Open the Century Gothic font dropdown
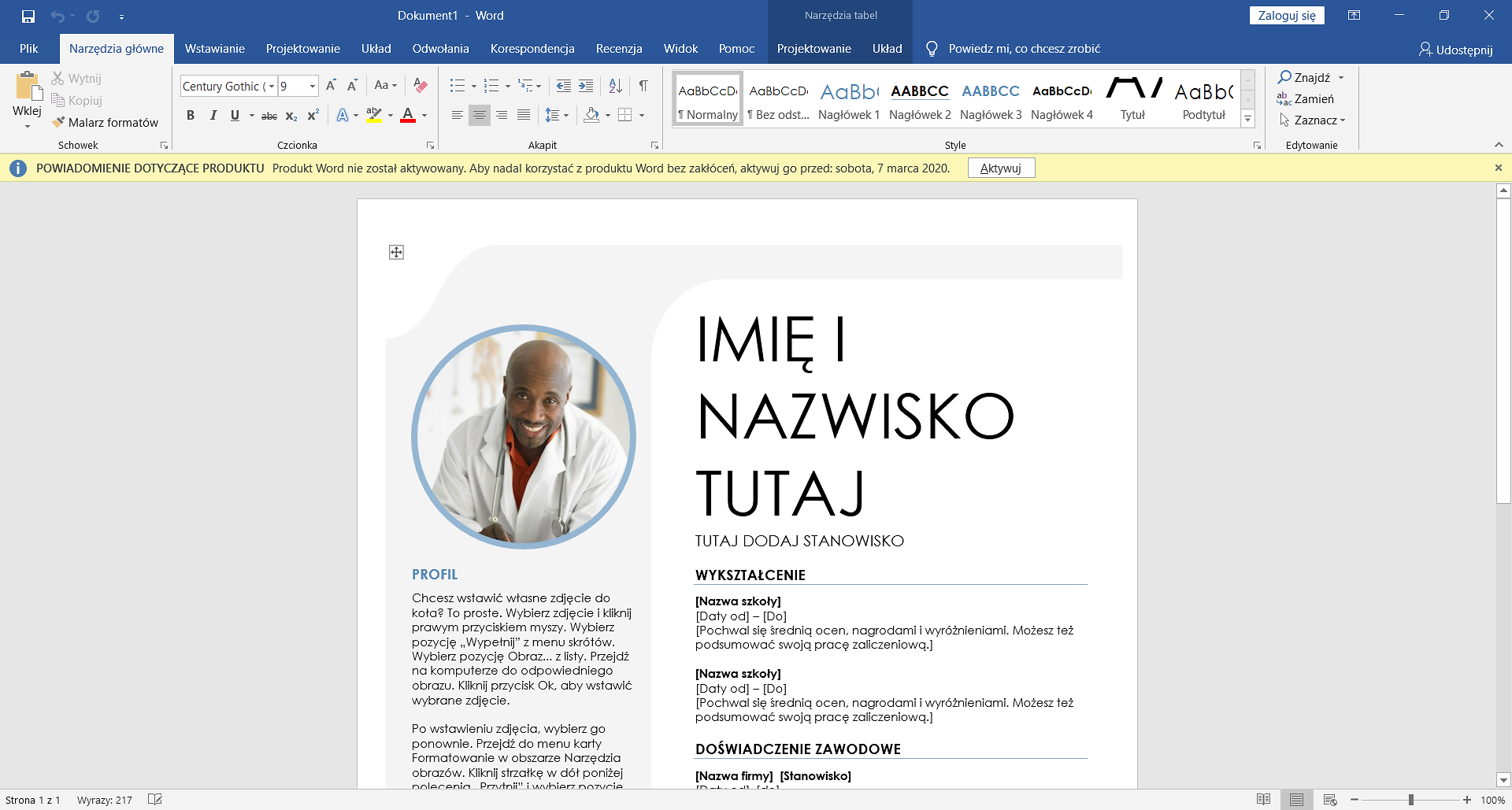 [272, 87]
